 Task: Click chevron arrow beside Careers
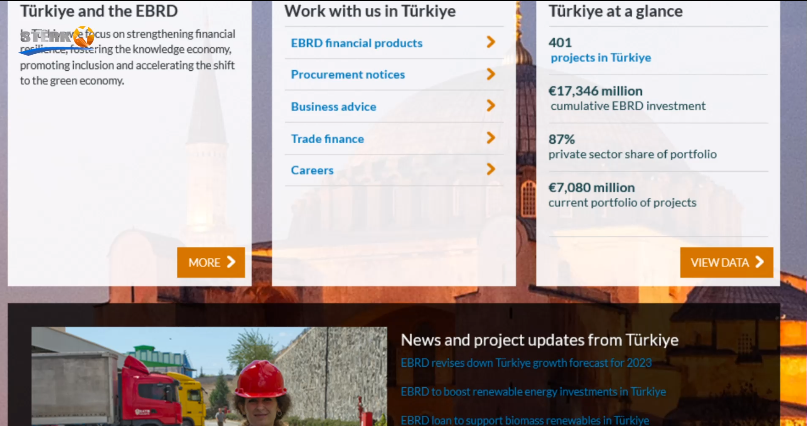coord(491,169)
